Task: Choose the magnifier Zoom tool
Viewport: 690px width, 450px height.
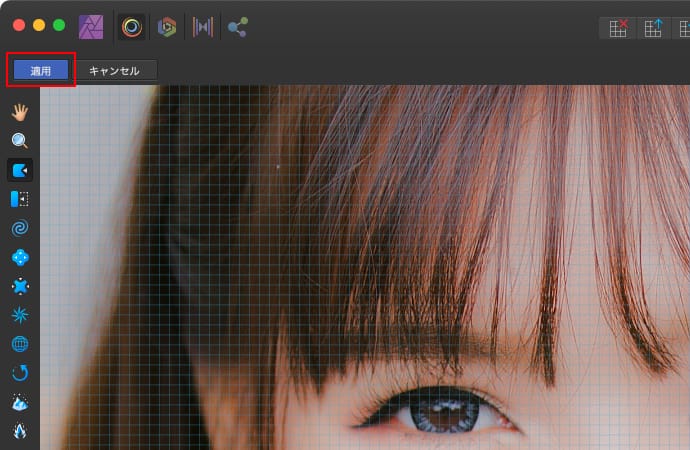Action: click(20, 141)
